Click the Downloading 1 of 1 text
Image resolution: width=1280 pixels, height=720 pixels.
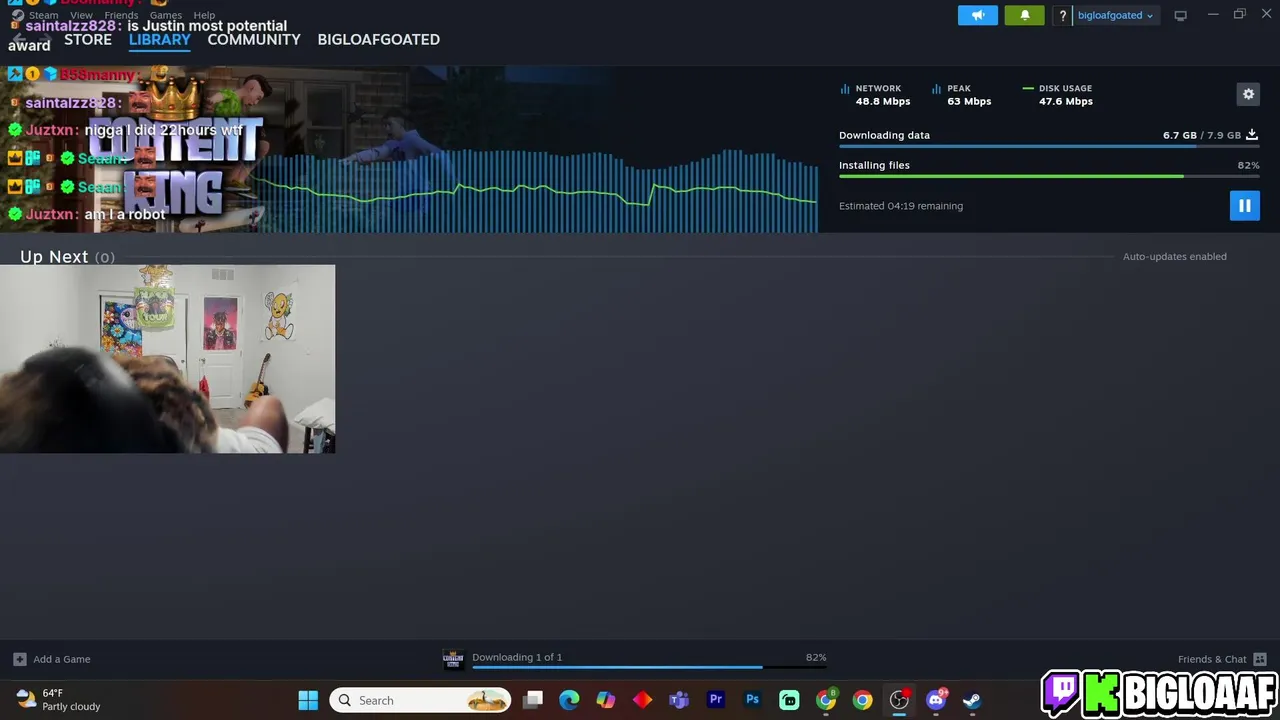pyautogui.click(x=517, y=657)
